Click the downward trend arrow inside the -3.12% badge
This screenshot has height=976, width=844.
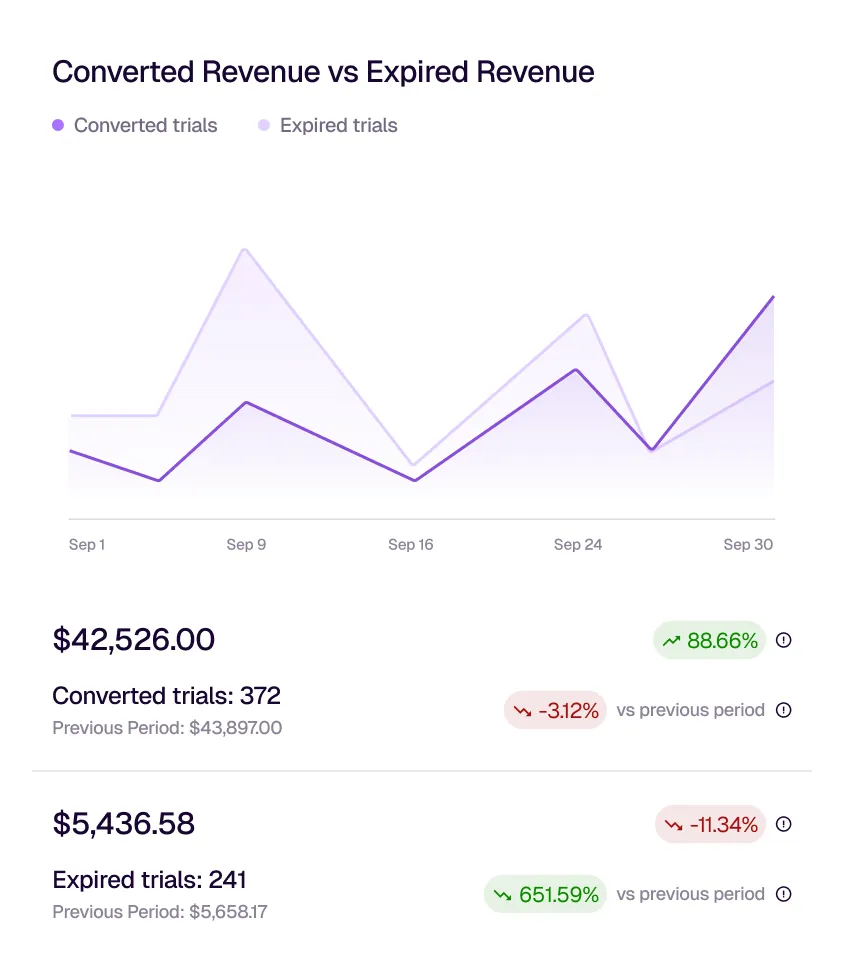[x=521, y=709]
